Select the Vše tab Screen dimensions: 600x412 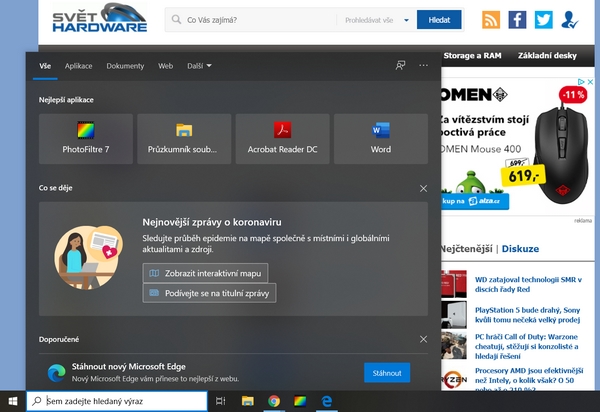[45, 66]
